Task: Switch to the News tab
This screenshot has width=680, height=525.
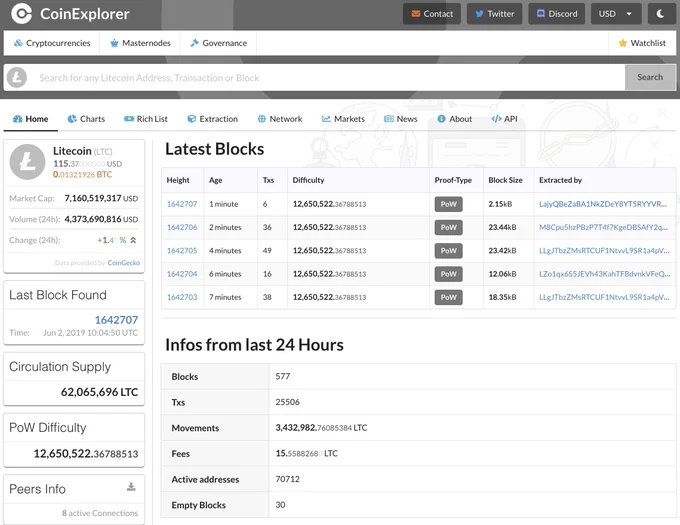Action: click(x=401, y=119)
